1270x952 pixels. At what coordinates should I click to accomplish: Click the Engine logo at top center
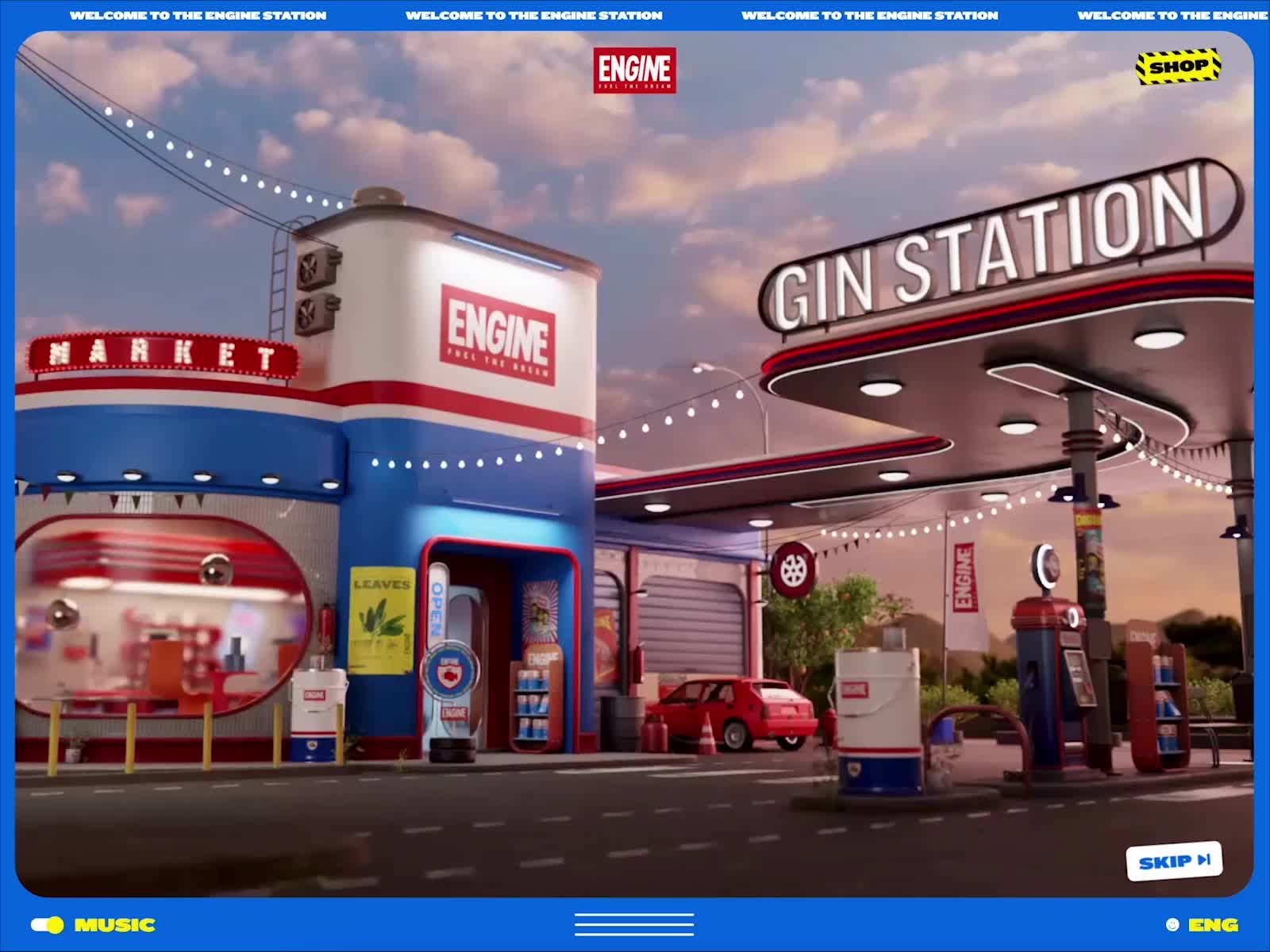tap(634, 70)
